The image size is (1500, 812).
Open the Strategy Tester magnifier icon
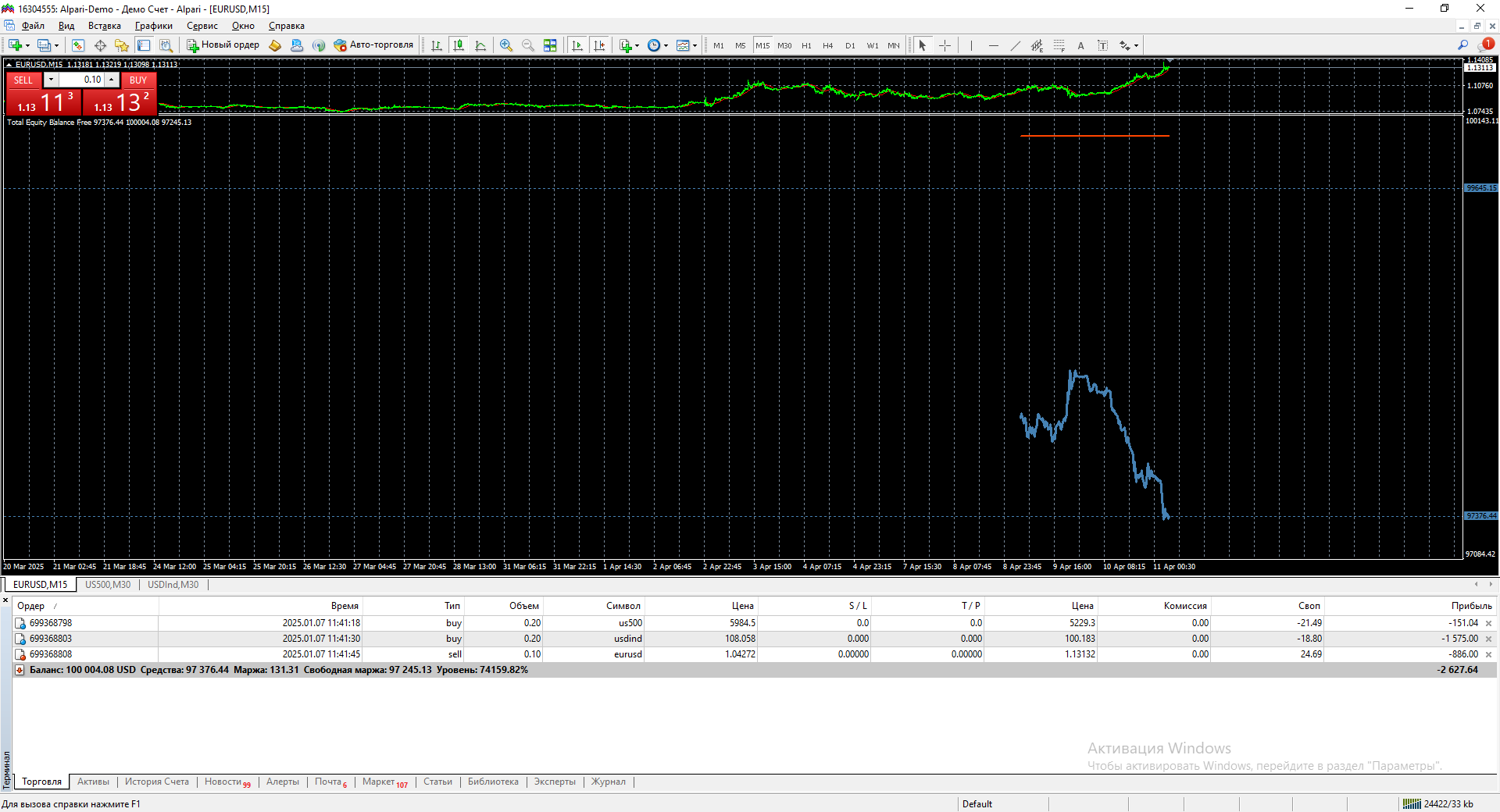(x=166, y=45)
